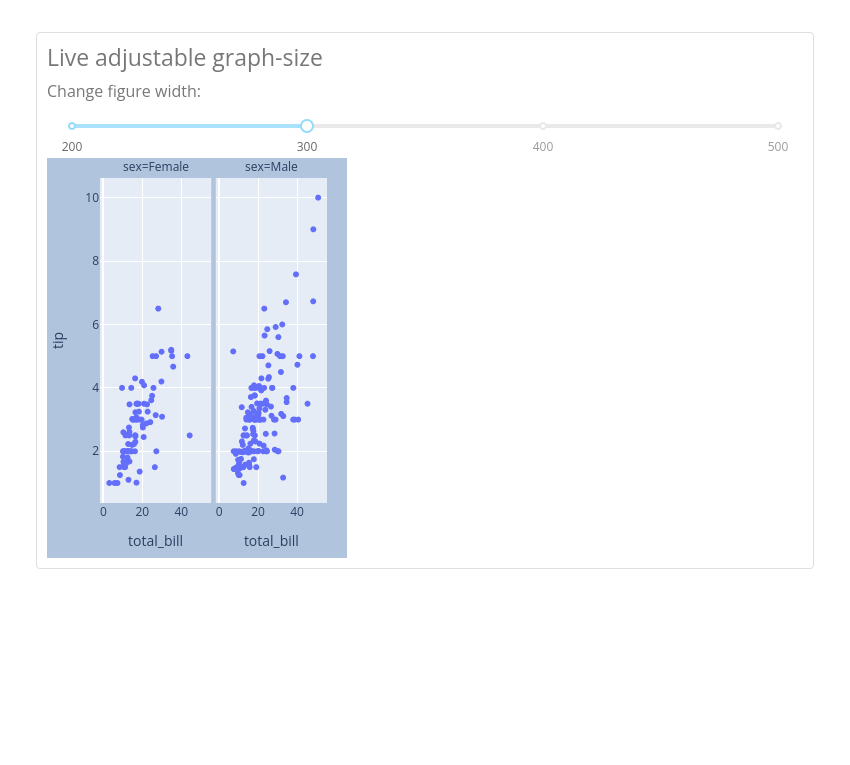This screenshot has height=765, width=850.
Task: Click total_bill axis title under Male panel
Action: point(271,541)
